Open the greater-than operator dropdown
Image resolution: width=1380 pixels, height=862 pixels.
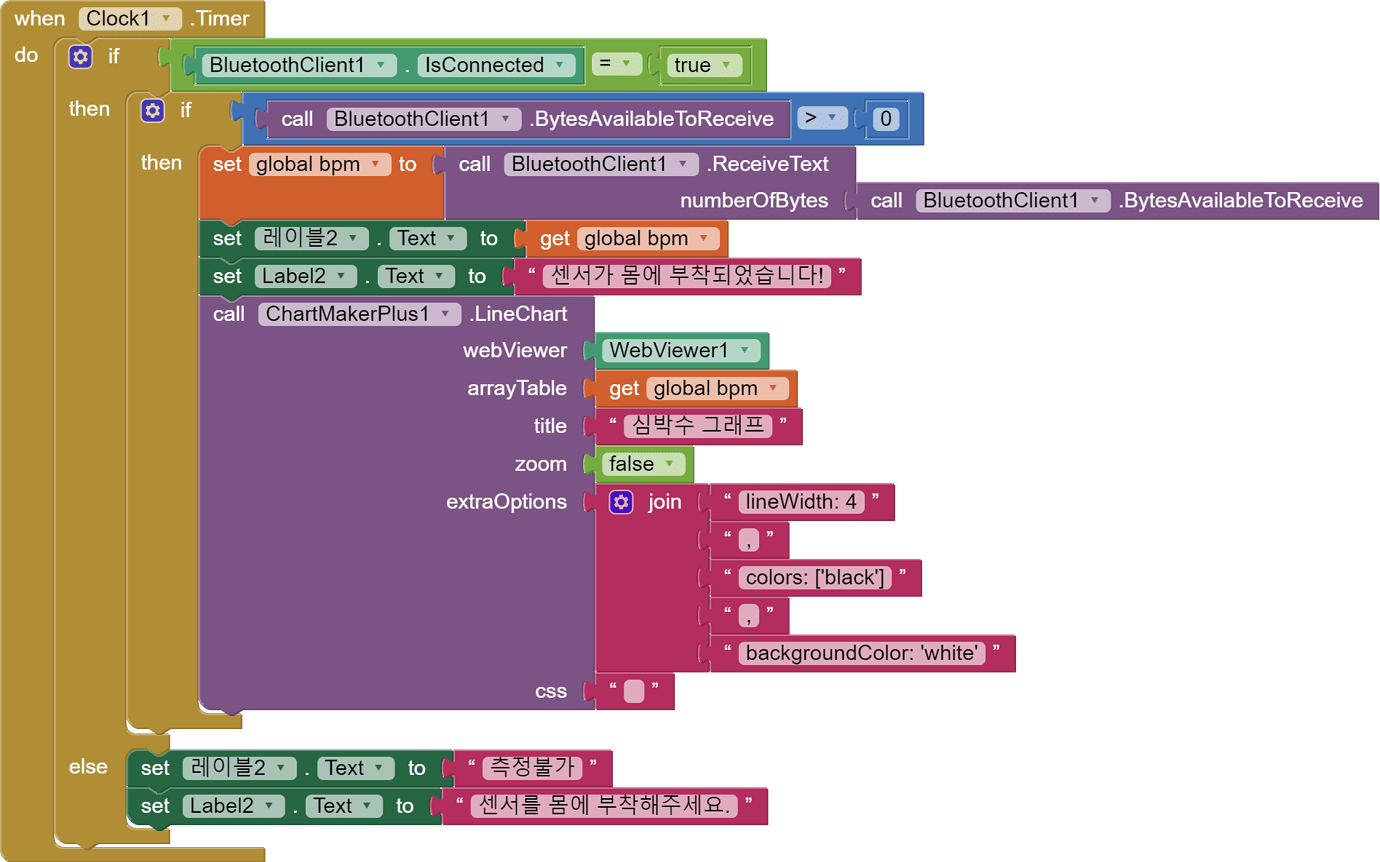821,119
